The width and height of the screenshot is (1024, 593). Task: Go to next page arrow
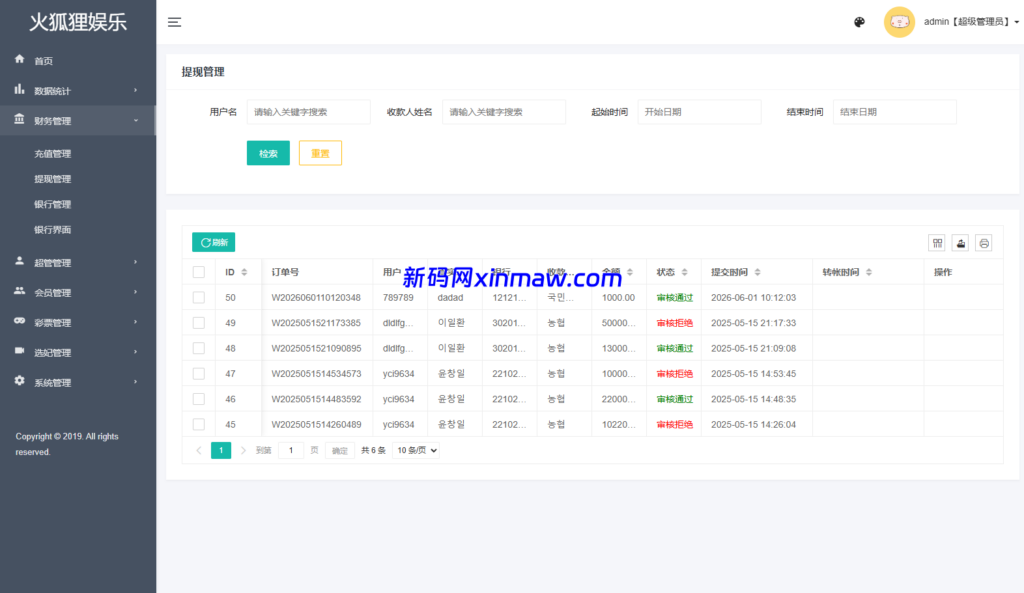point(243,451)
